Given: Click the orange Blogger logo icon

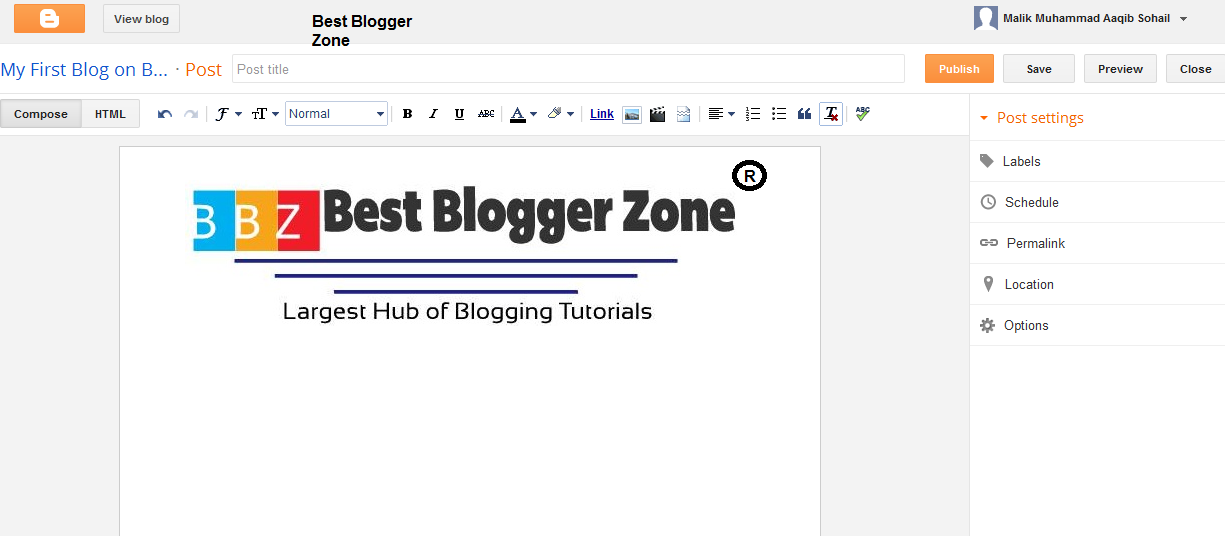Looking at the screenshot, I should [x=49, y=18].
